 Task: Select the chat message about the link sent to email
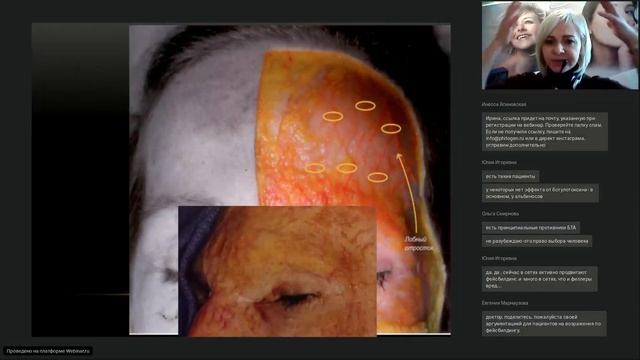[544, 131]
